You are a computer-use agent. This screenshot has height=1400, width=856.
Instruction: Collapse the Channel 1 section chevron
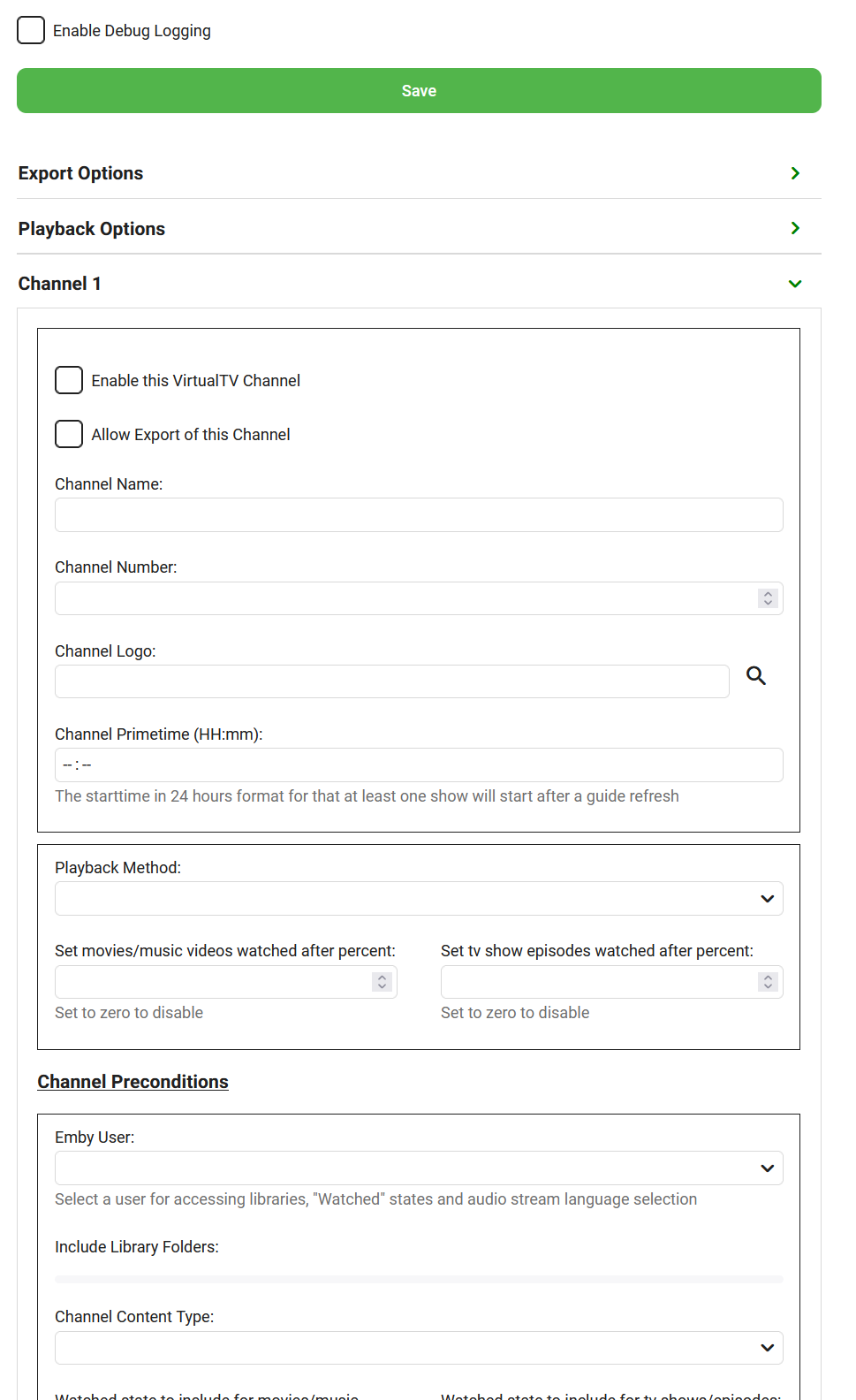795,284
